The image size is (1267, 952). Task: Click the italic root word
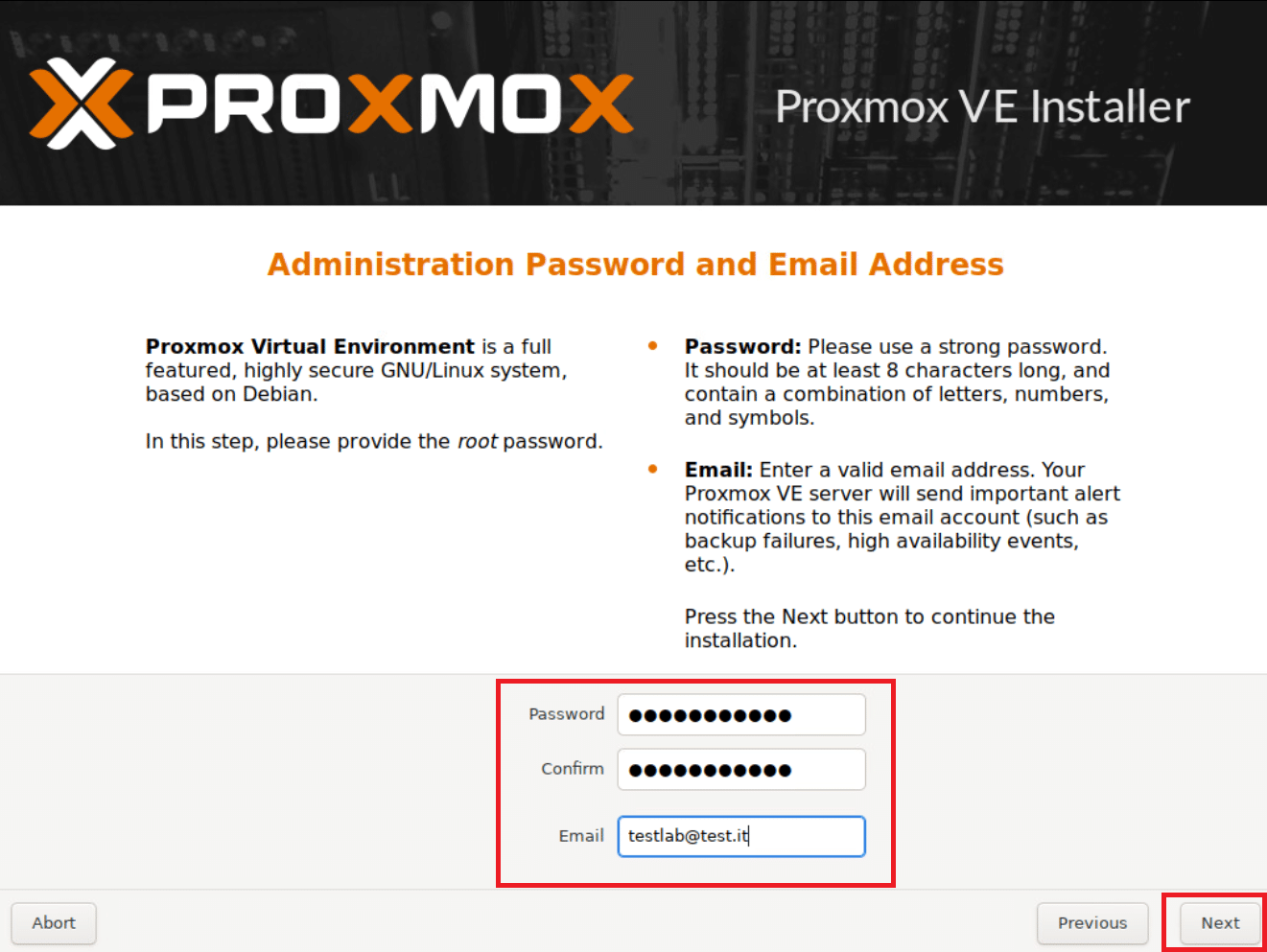(477, 442)
